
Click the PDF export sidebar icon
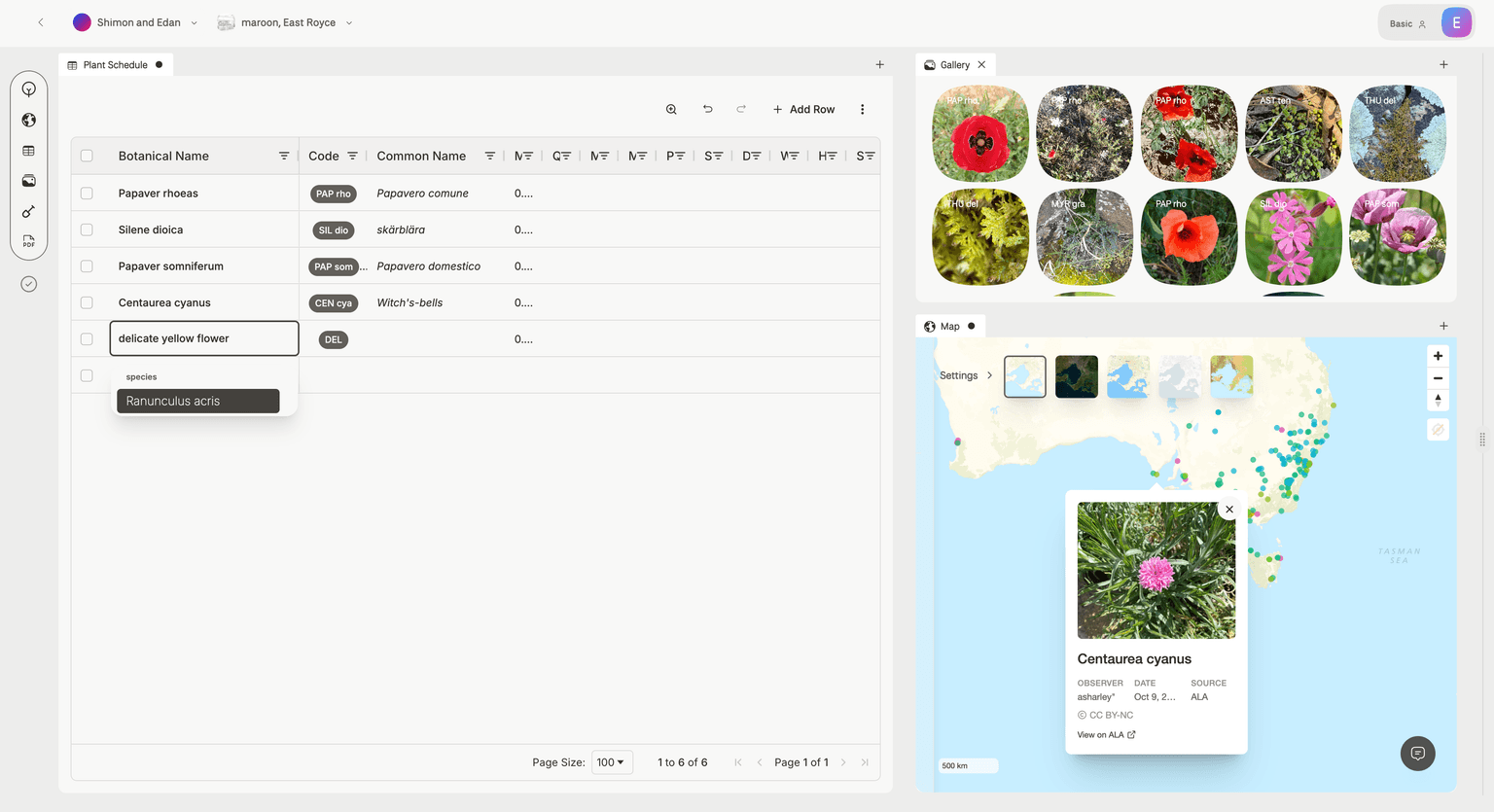tap(29, 241)
